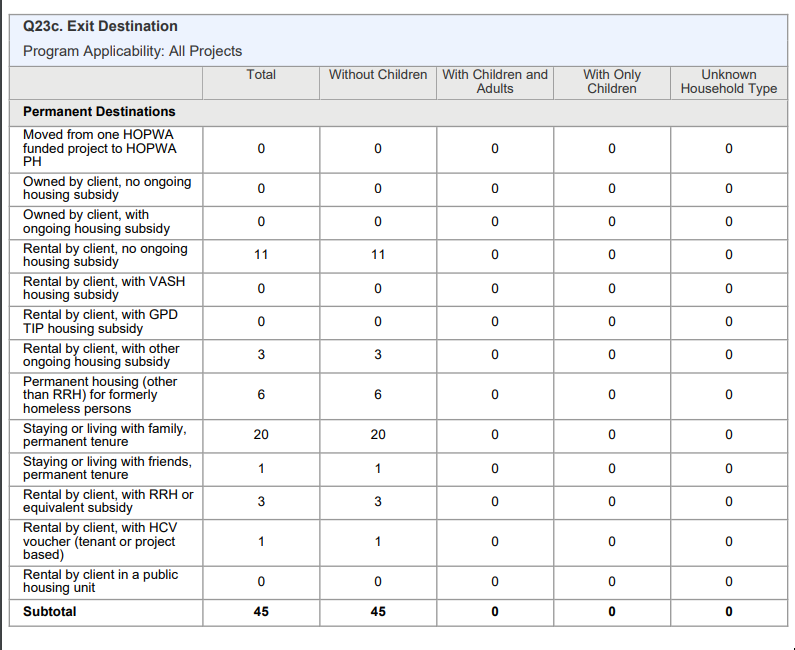Image resolution: width=795 pixels, height=650 pixels.
Task: Click 'Rental by client, with RRH' row label
Action: 108,501
